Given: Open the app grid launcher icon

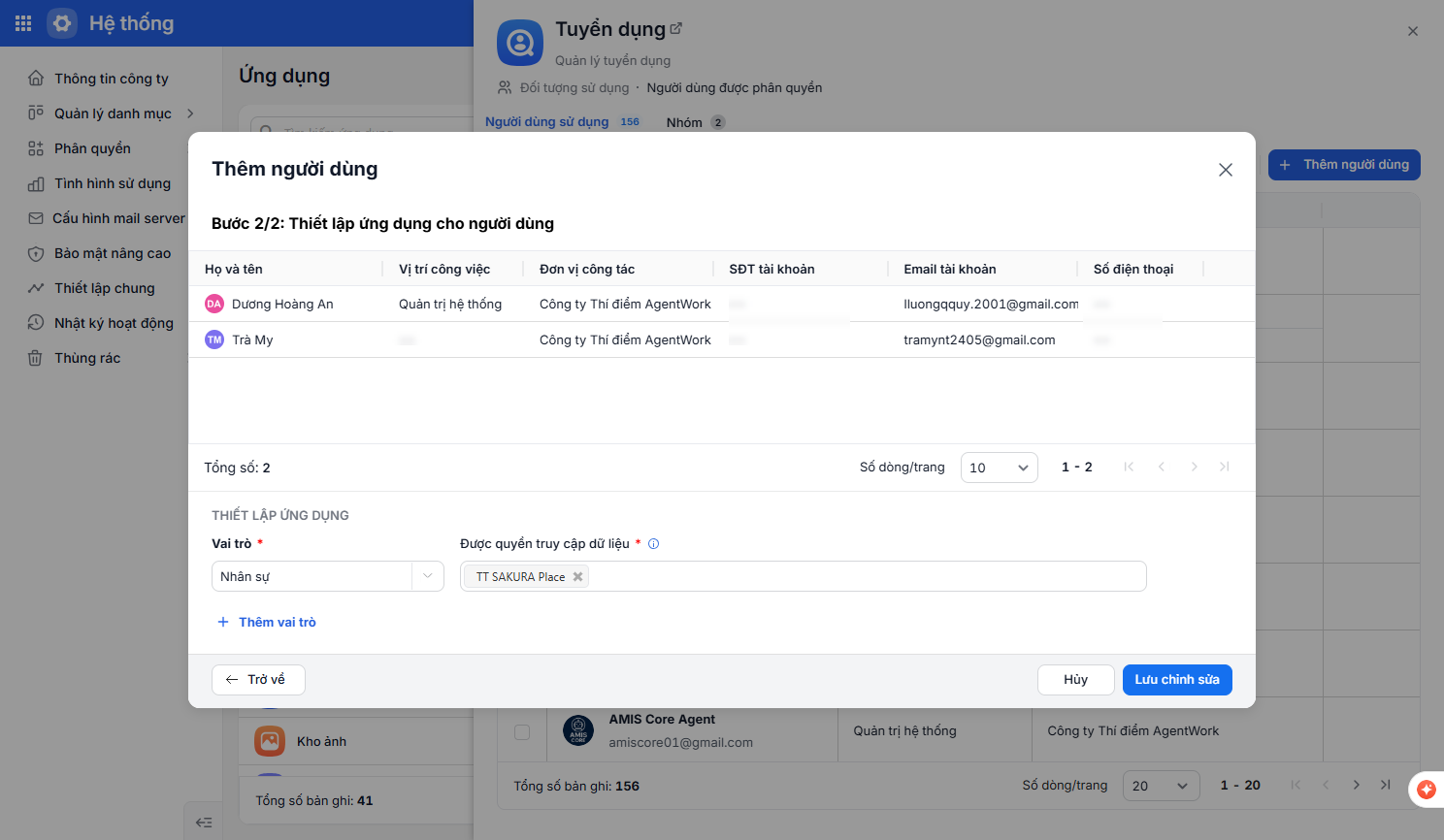Looking at the screenshot, I should click(23, 23).
